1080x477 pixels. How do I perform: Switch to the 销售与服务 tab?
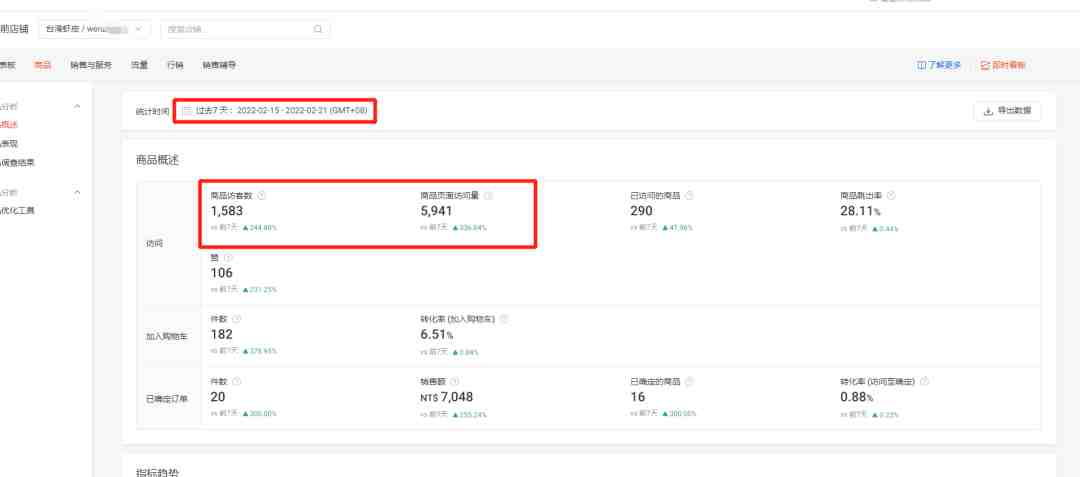pyautogui.click(x=91, y=65)
